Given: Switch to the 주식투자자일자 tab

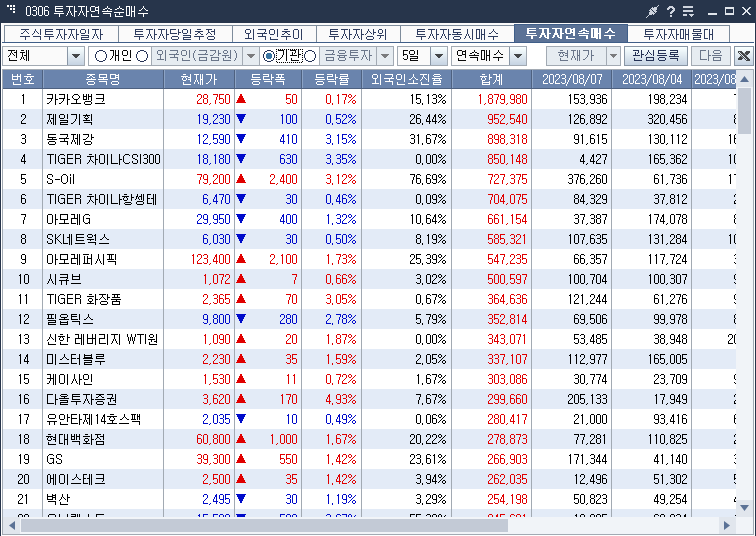Looking at the screenshot, I should click(x=61, y=34).
